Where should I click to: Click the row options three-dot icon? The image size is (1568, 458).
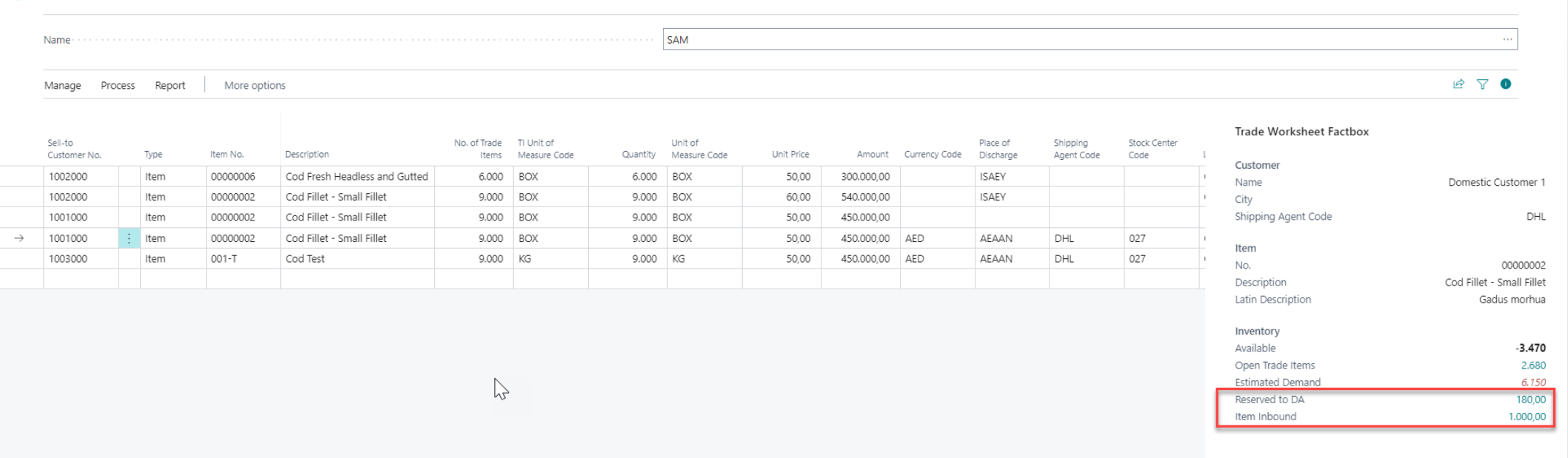[129, 238]
